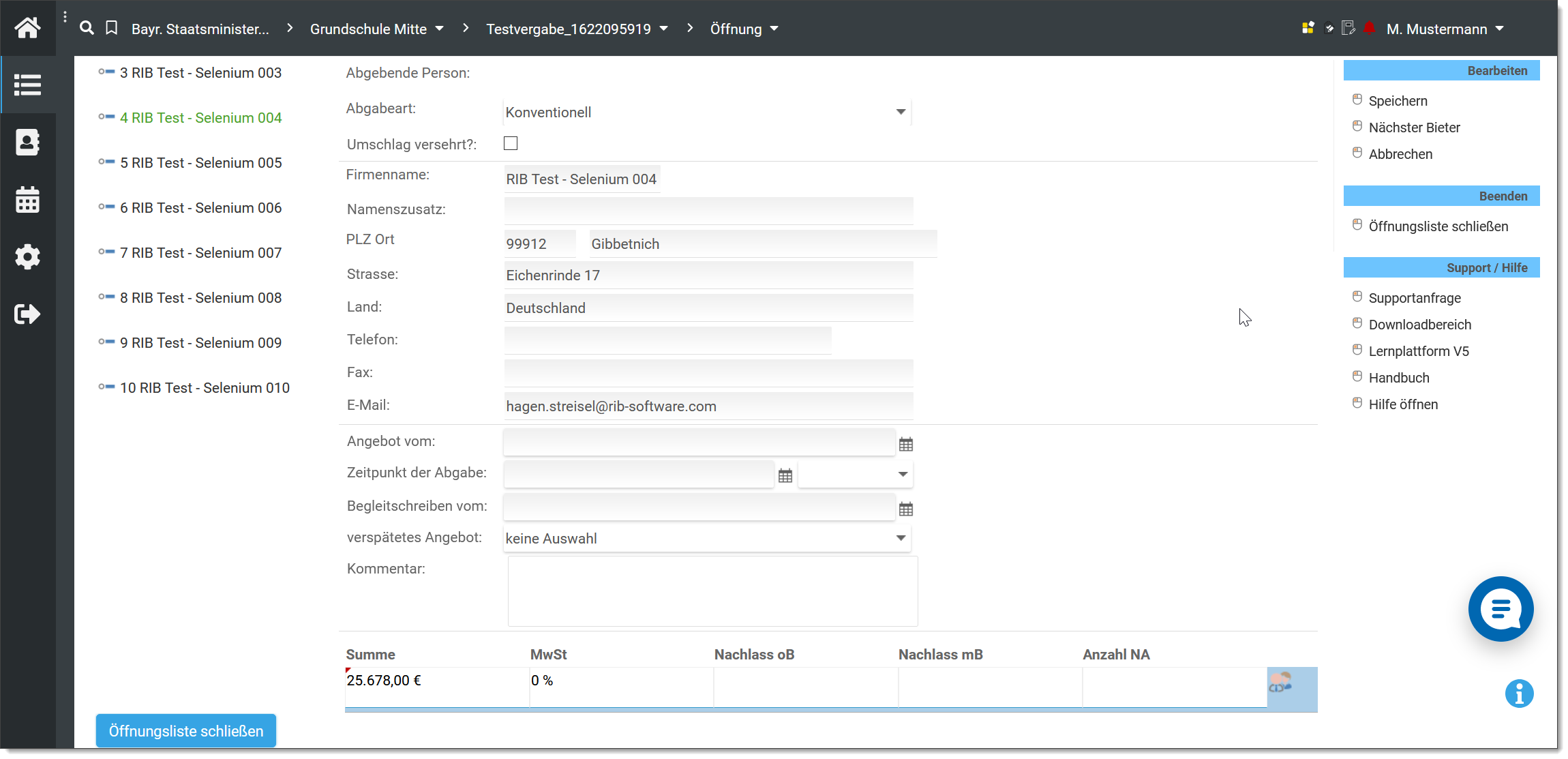Open the list view sidebar icon
Image resolution: width=1568 pixels, height=759 pixels.
27,85
